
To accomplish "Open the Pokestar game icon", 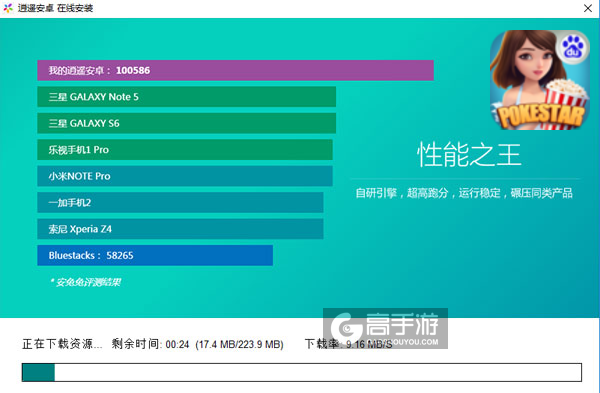I will coord(540,80).
